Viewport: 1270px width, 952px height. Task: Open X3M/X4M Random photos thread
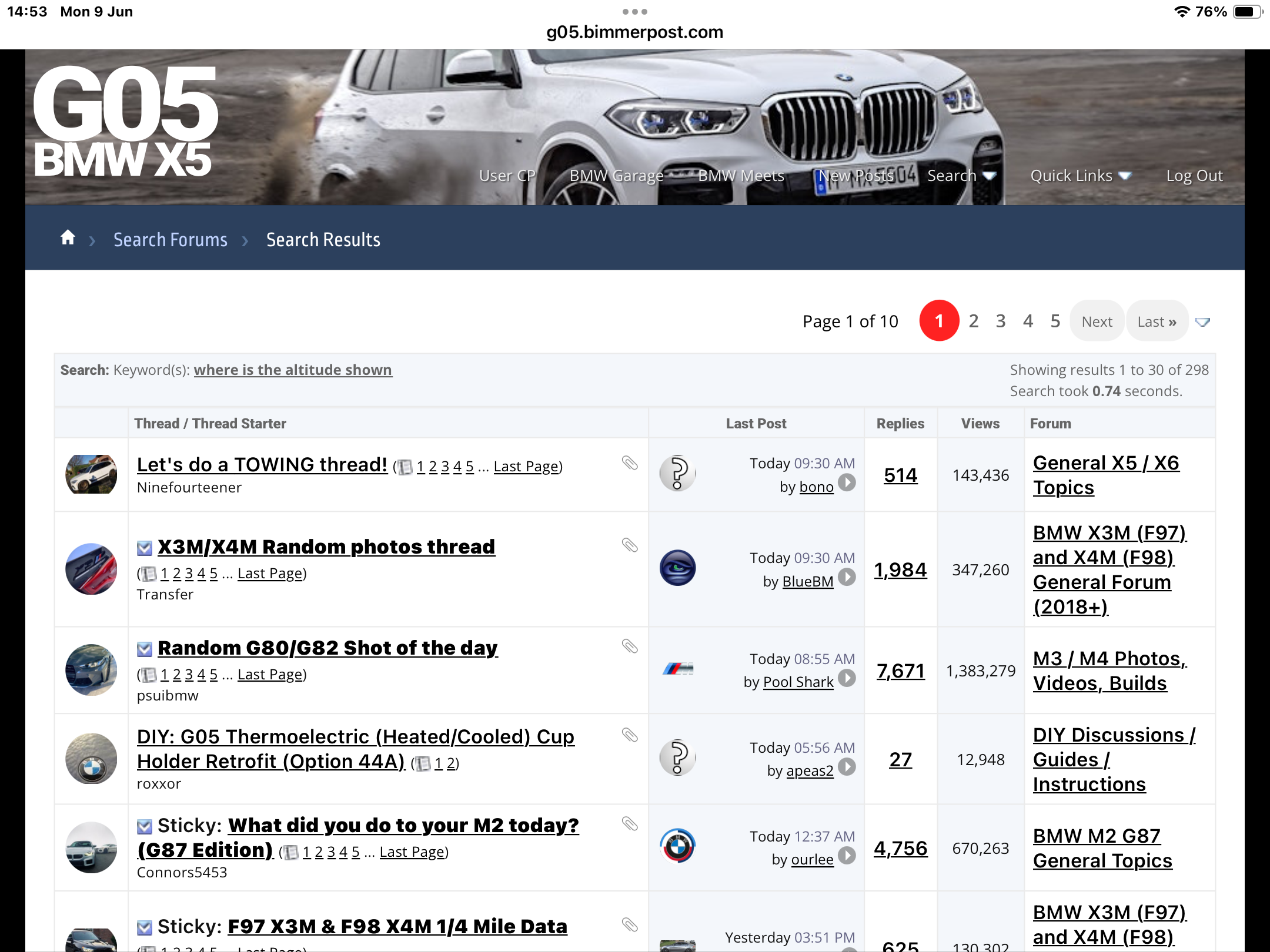coord(326,547)
